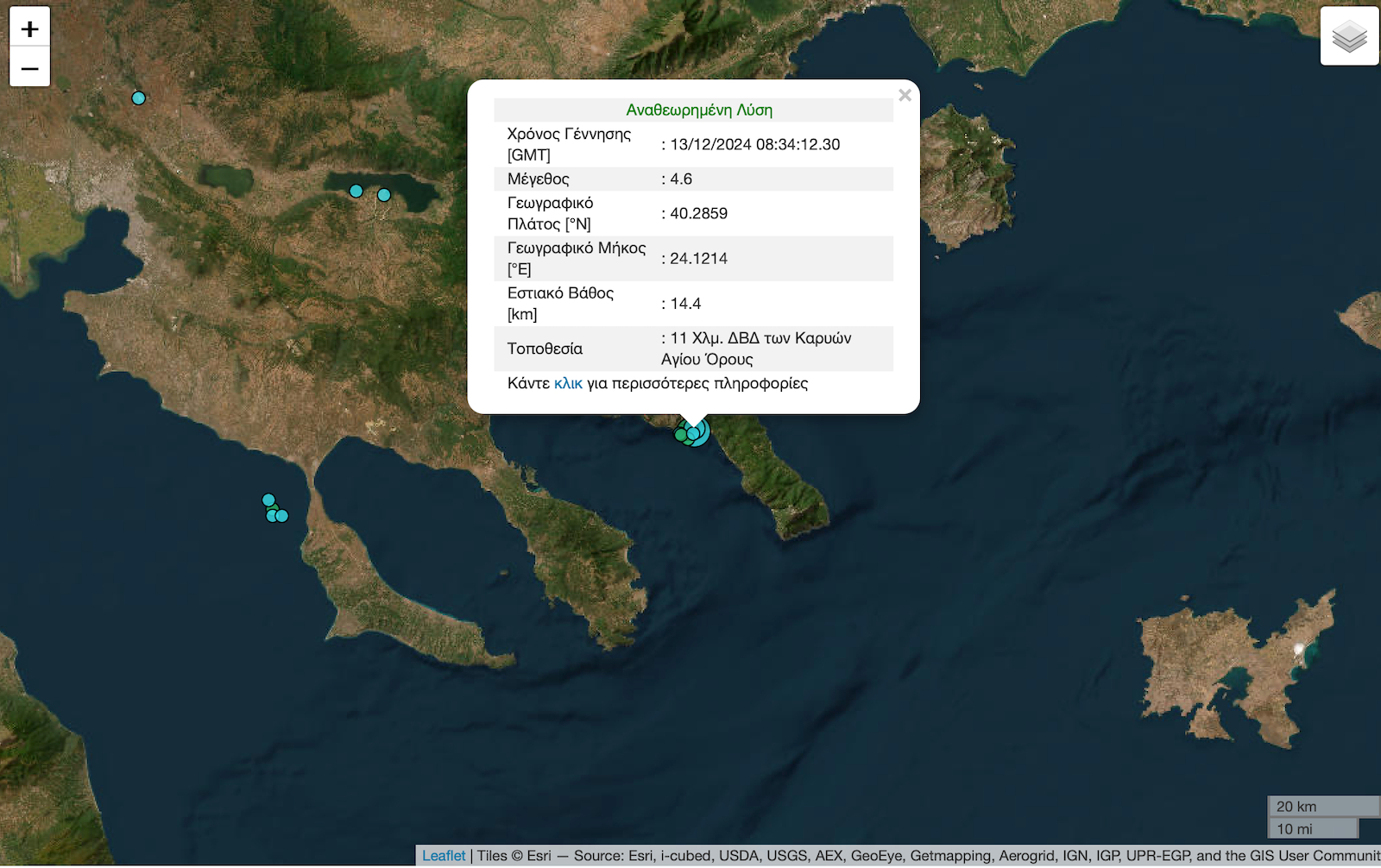1381x868 pixels.
Task: Select the green marker beside the popup tip
Action: click(x=681, y=435)
